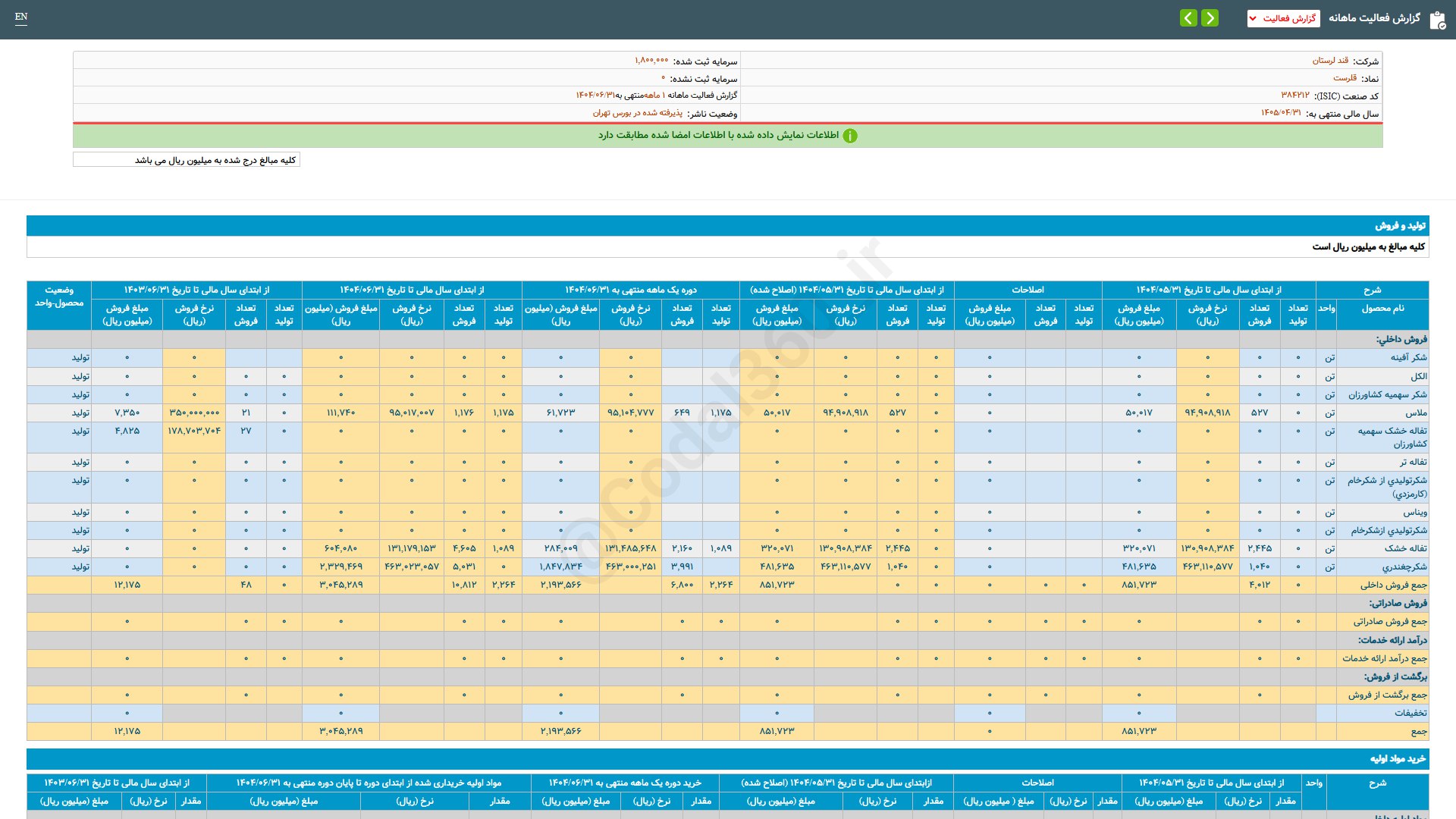Image resolution: width=1456 pixels, height=819 pixels.
Task: Click the company name قند لرستان
Action: point(1330,61)
